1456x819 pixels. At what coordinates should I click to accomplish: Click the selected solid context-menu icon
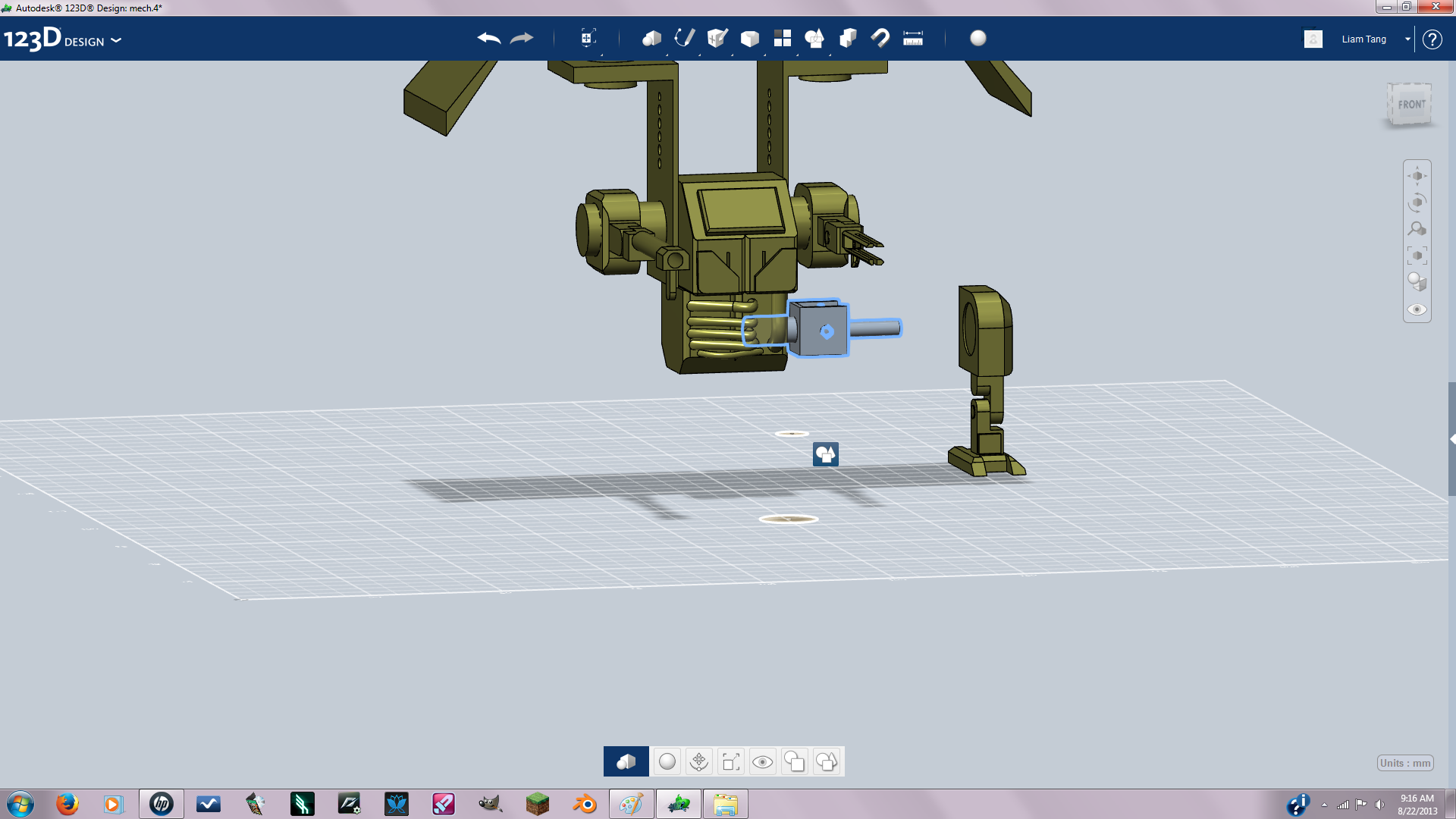point(626,761)
